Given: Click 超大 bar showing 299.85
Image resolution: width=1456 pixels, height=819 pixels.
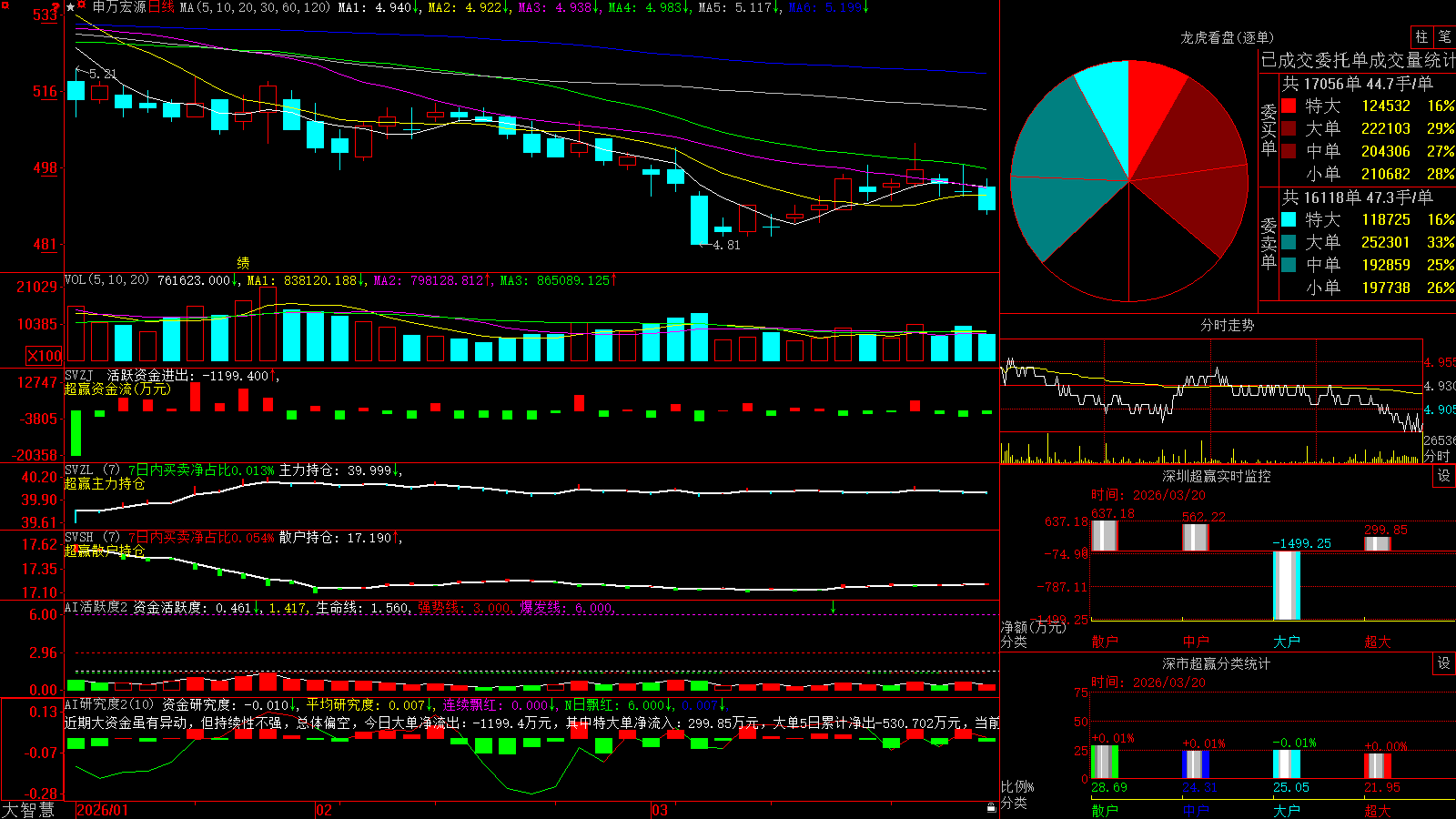Looking at the screenshot, I should tap(1378, 543).
